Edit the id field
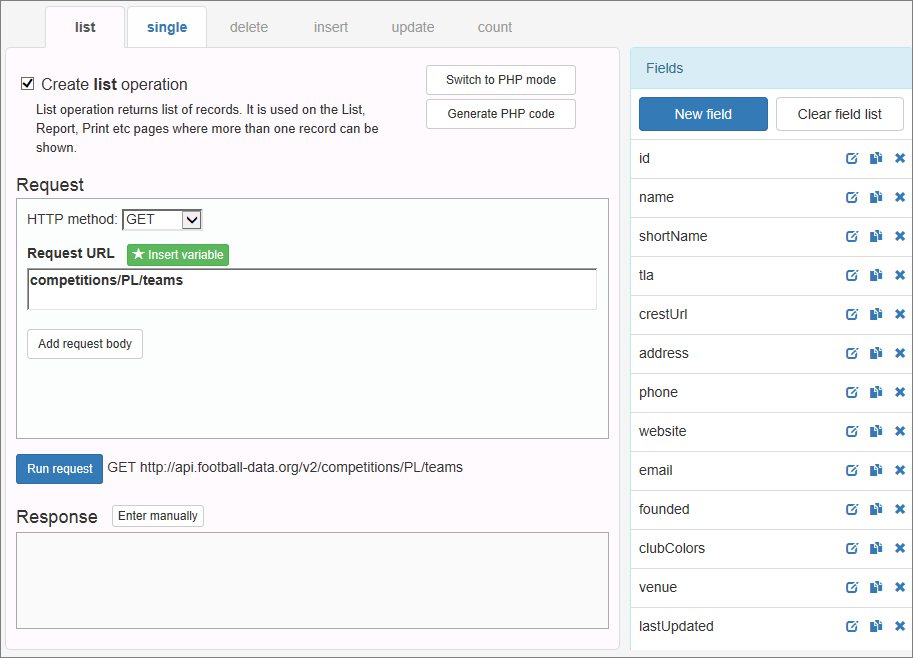Screen dimensions: 913x658 [x=852, y=158]
